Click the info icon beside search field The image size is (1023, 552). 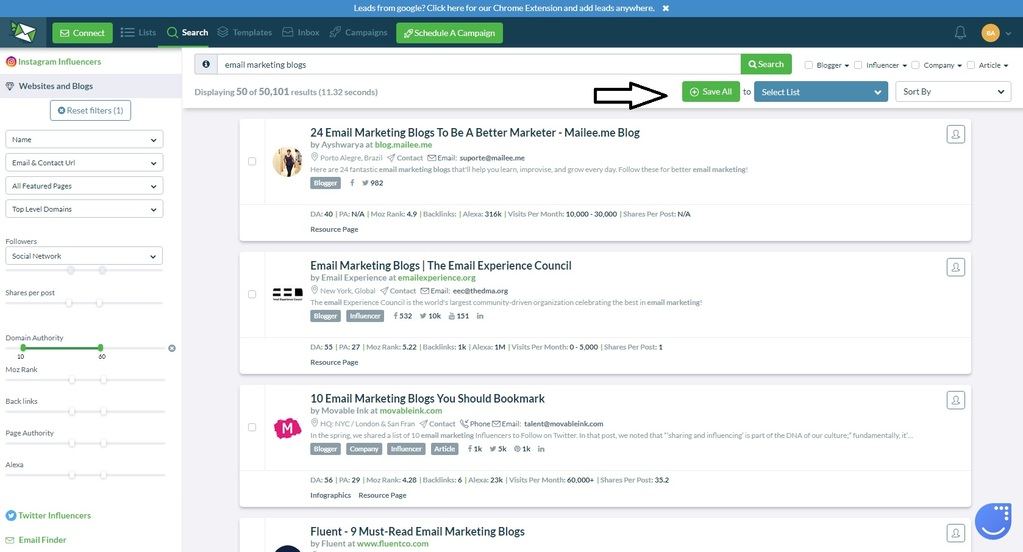206,64
